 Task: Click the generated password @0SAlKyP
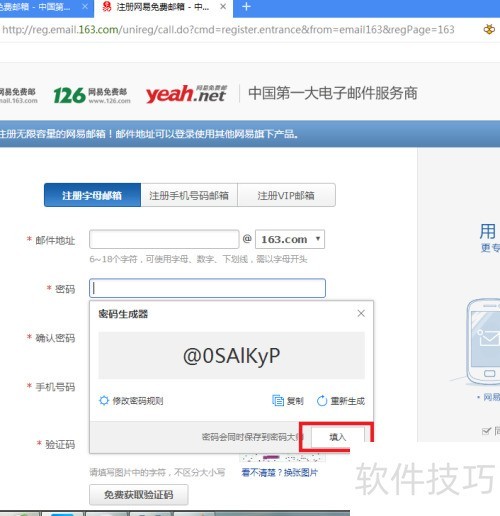point(232,356)
